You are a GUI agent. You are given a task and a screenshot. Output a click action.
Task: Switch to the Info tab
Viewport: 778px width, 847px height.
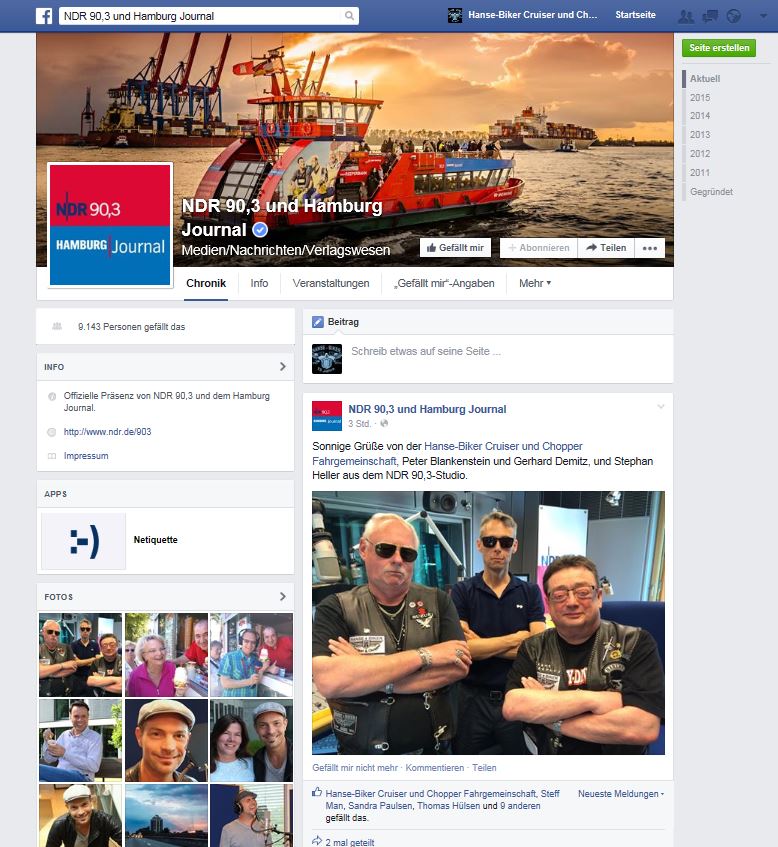pyautogui.click(x=259, y=283)
